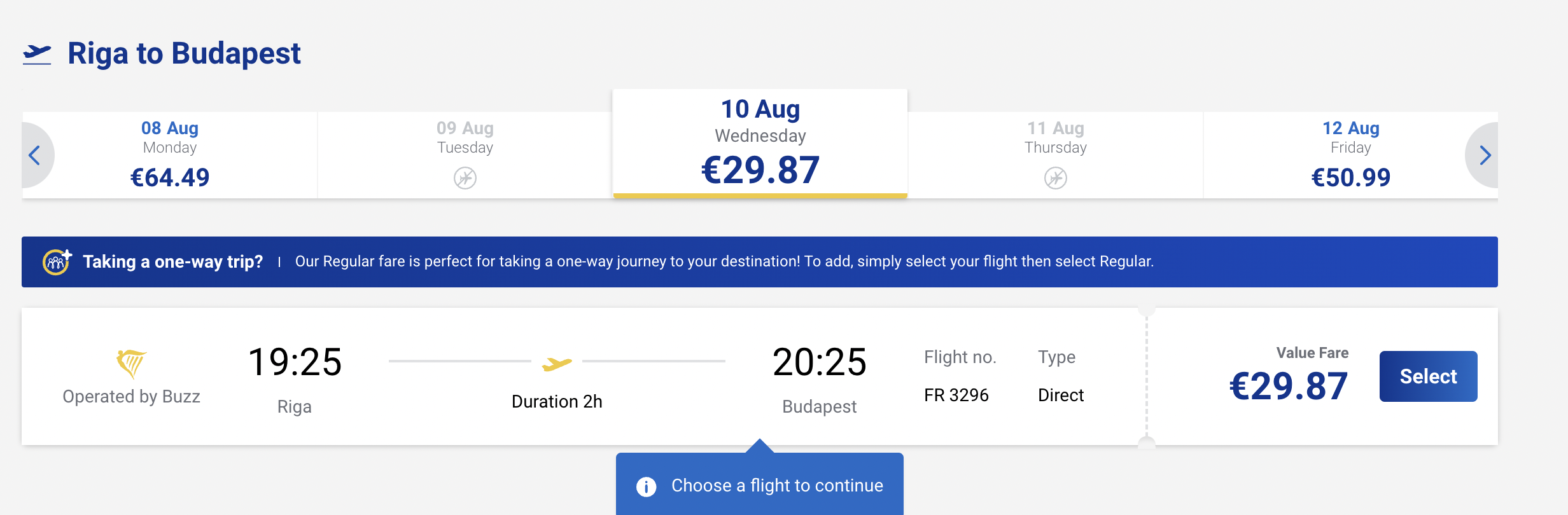Click the "Choose a flight to continue" tooltip
Screen dimensions: 1568x515
pyautogui.click(x=777, y=486)
